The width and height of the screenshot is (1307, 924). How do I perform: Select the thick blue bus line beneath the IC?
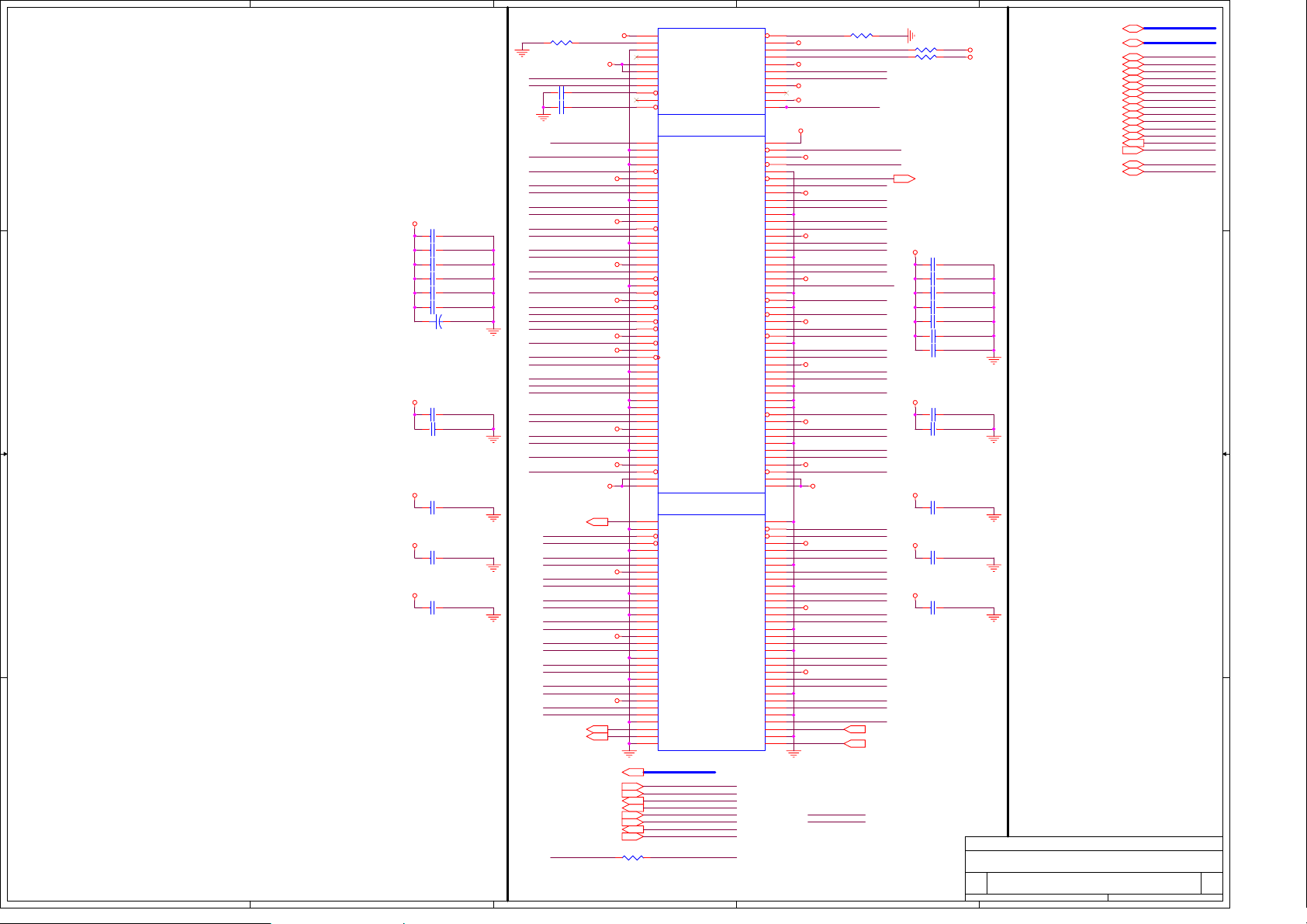click(679, 772)
